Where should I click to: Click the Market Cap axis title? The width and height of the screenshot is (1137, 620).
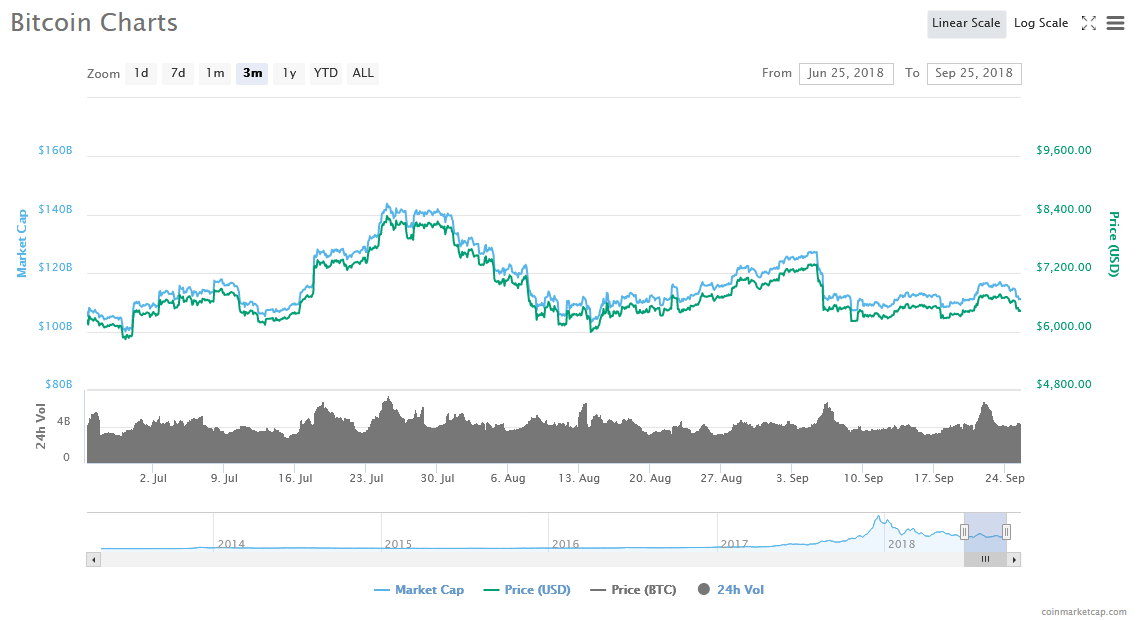click(x=22, y=244)
